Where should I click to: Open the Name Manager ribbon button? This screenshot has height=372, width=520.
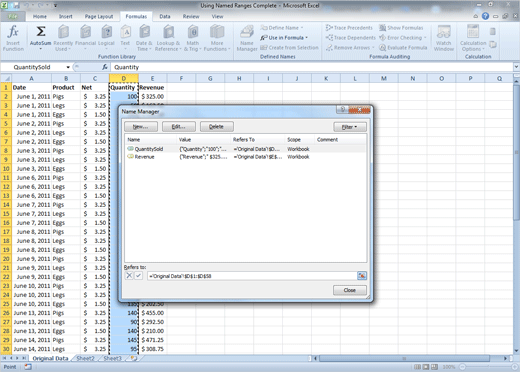(x=247, y=38)
